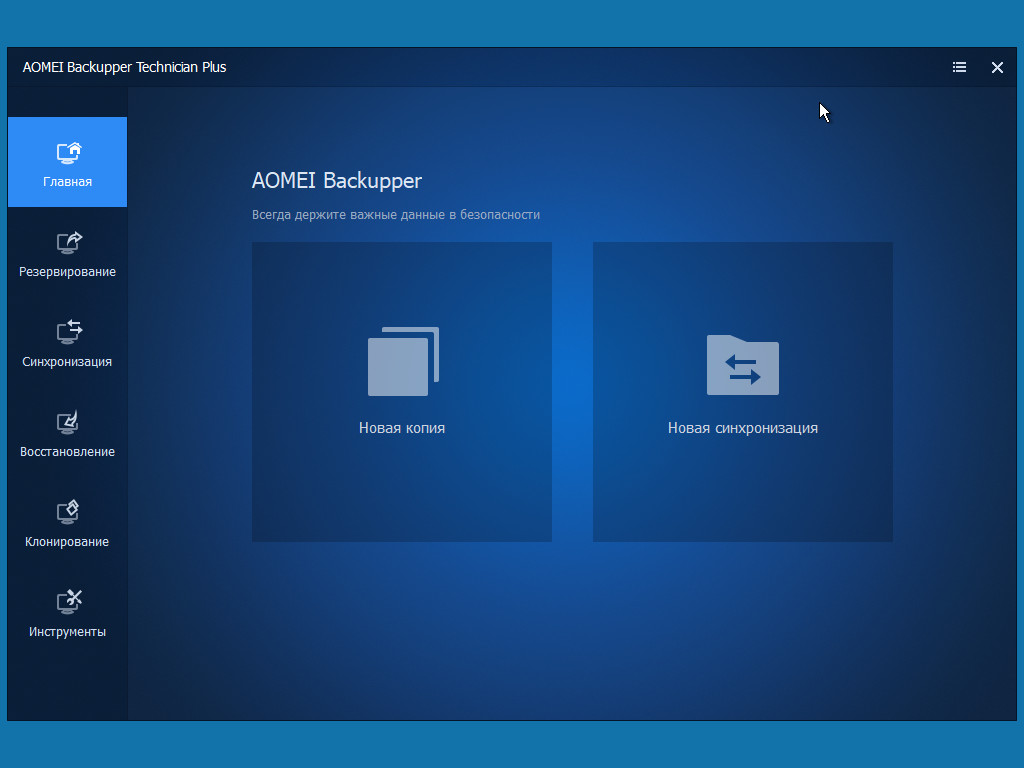Open the Восстановление restore icon

pos(68,423)
